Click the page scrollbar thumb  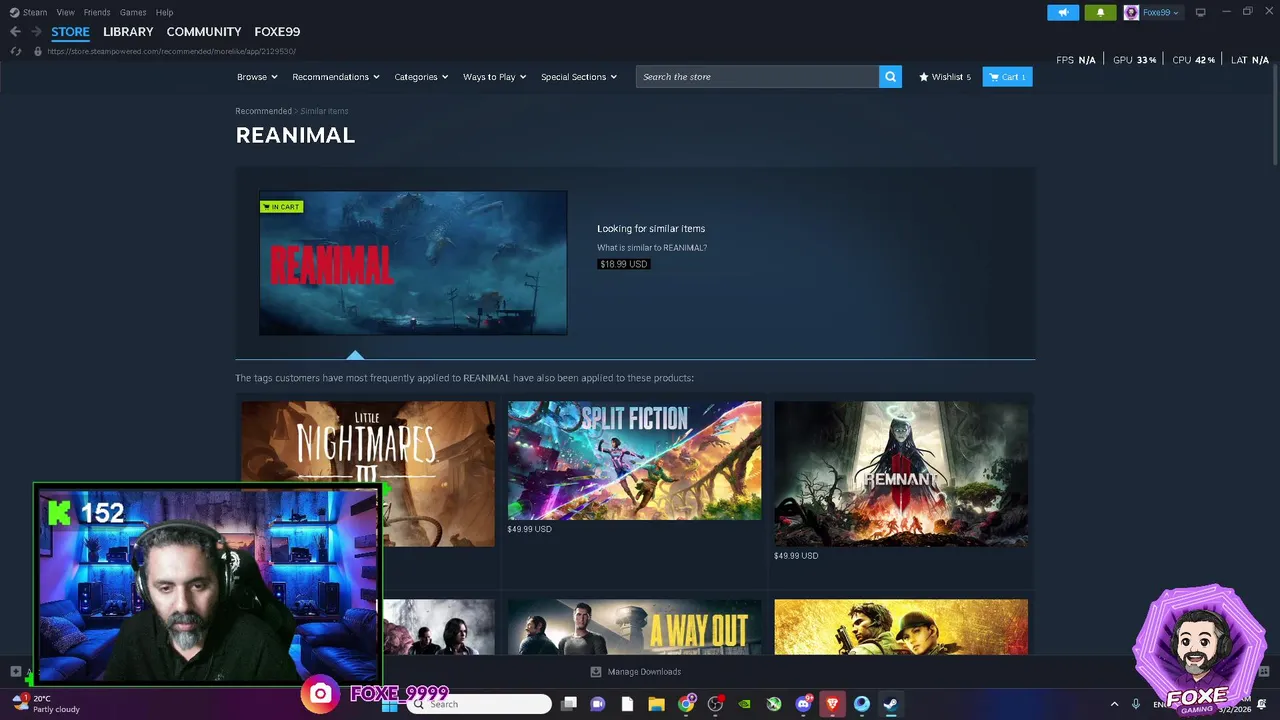(1275, 115)
